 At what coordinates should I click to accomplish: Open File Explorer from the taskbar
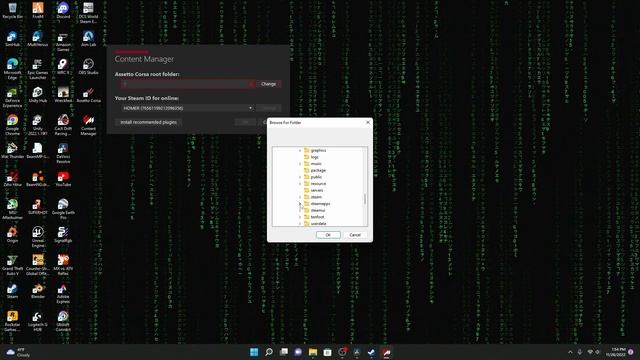coord(313,352)
